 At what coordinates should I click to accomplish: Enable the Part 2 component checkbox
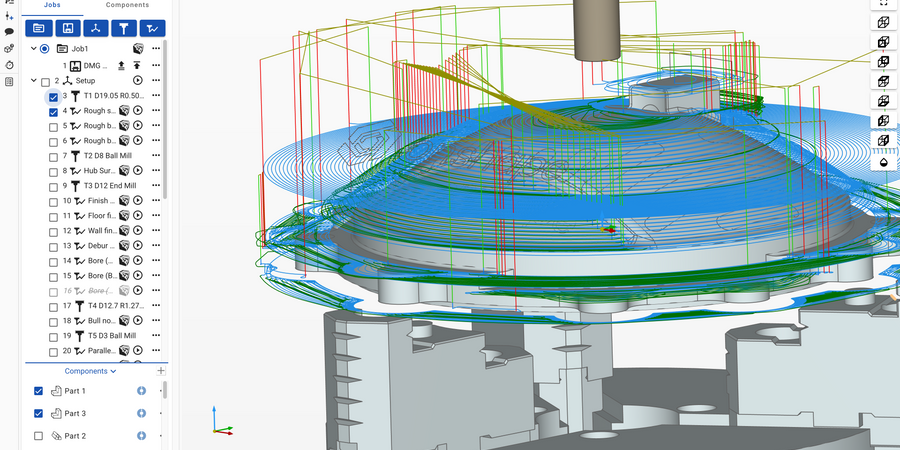pyautogui.click(x=39, y=436)
